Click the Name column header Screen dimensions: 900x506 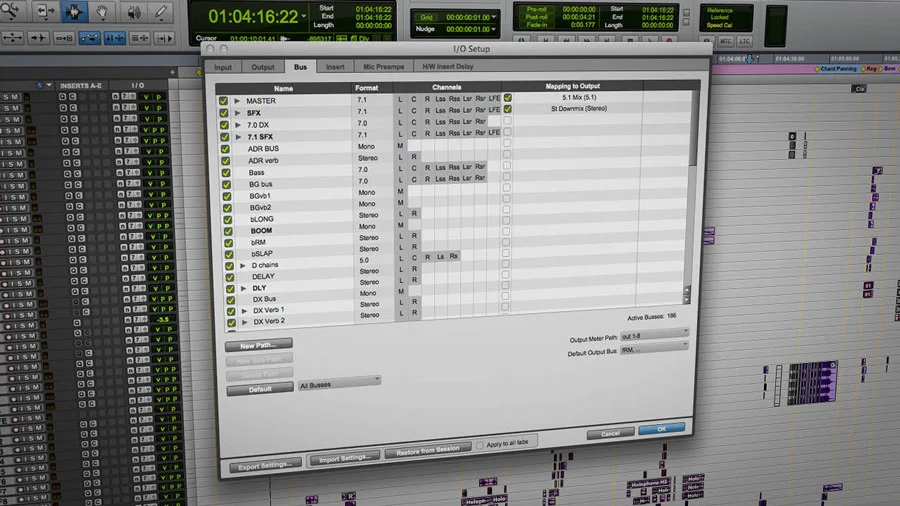284,88
